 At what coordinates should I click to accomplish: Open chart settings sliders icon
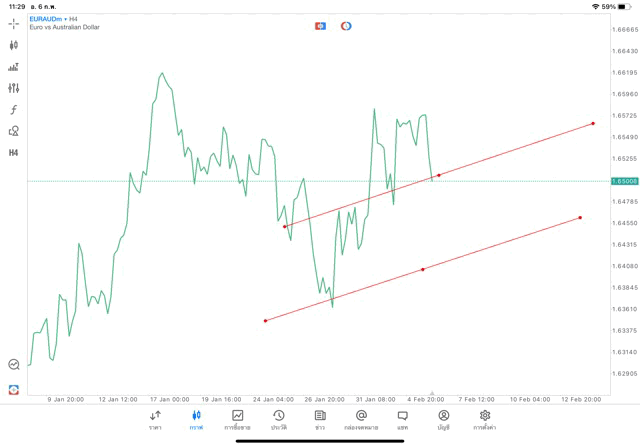[x=14, y=88]
